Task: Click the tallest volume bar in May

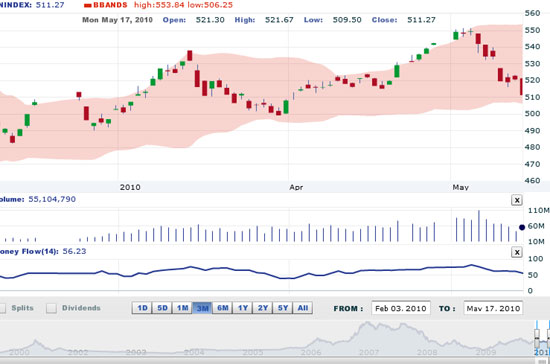Action: [479, 226]
